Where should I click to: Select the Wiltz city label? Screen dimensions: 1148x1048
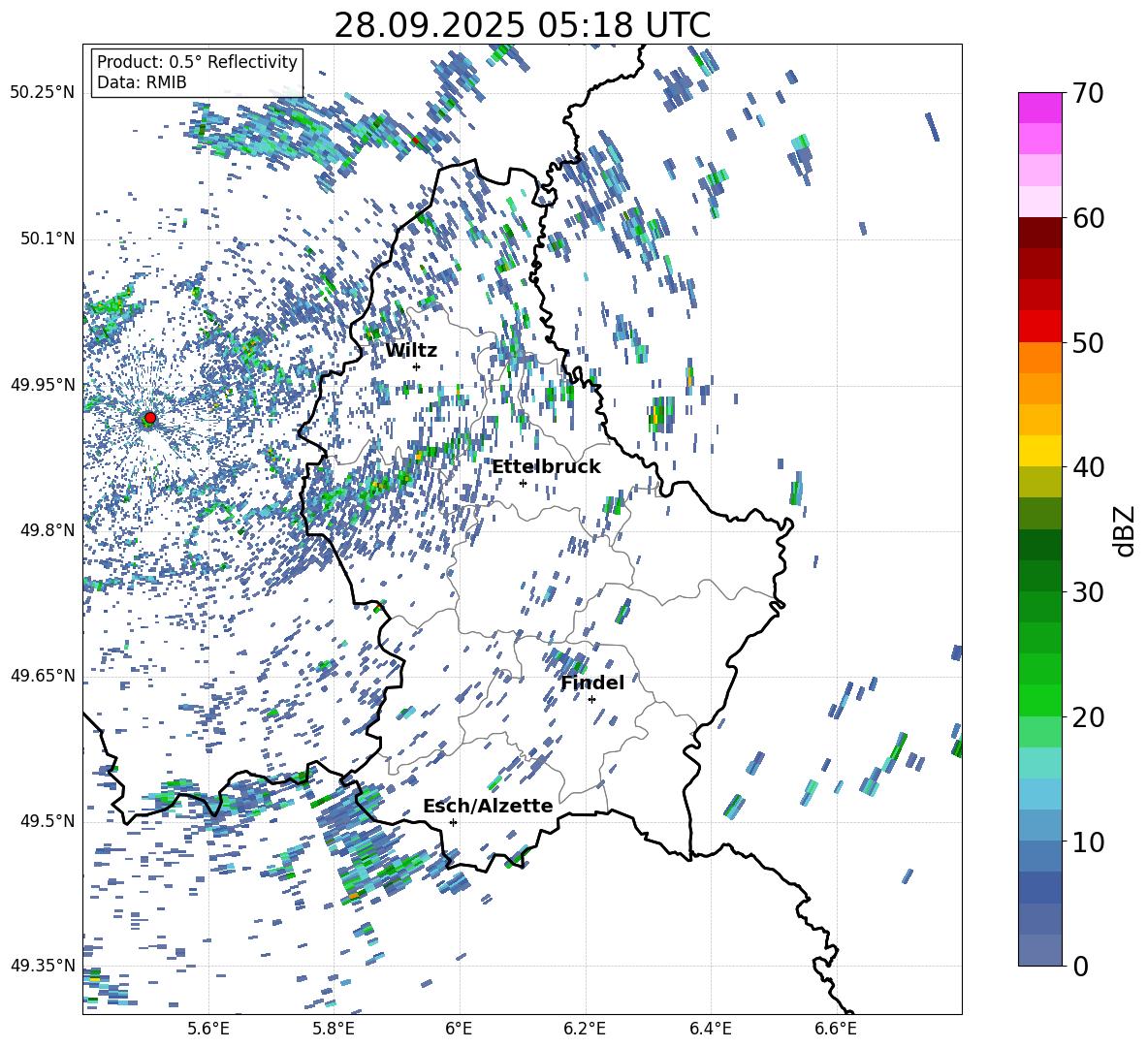(x=411, y=351)
